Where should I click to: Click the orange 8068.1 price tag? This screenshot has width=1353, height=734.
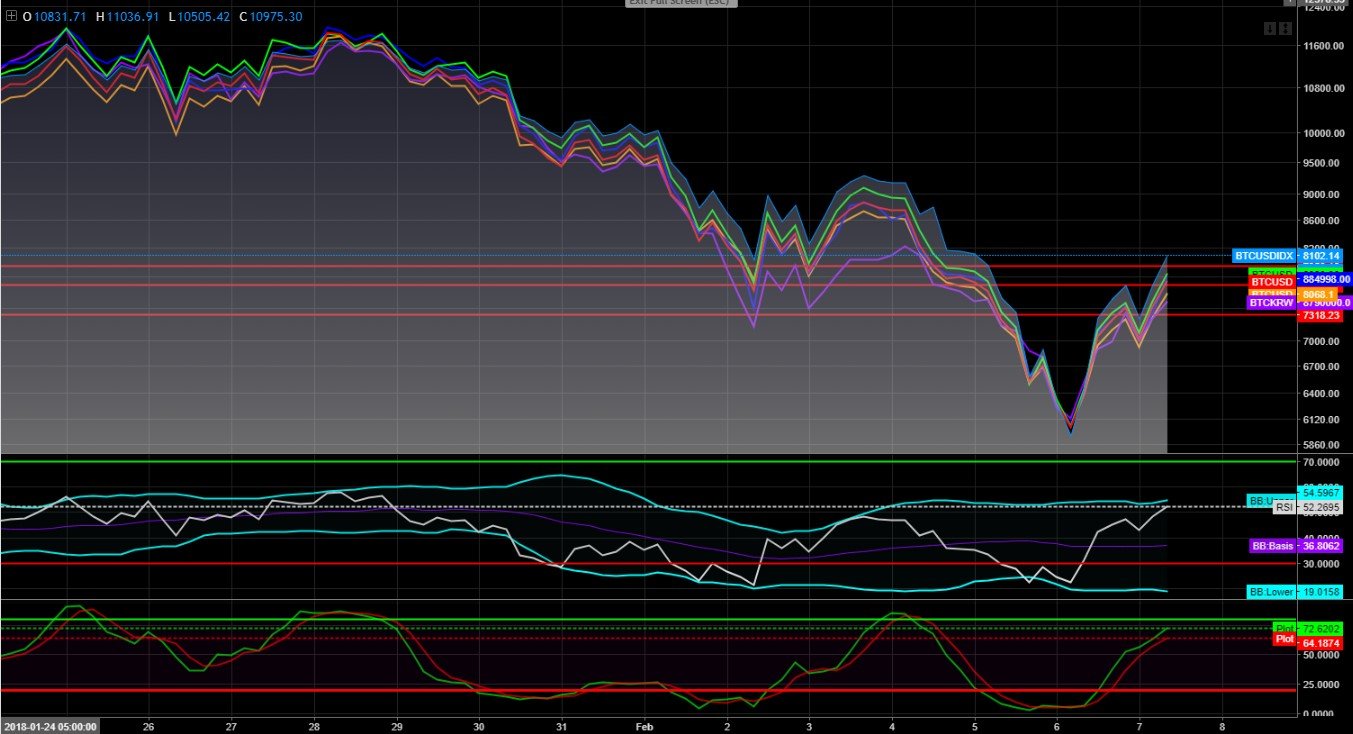[1317, 294]
